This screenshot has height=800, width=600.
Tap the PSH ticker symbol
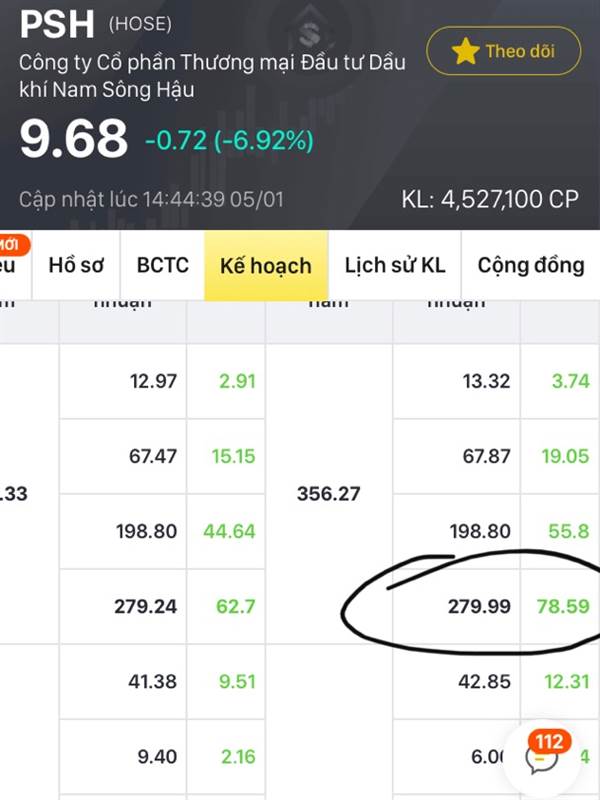pyautogui.click(x=57, y=24)
